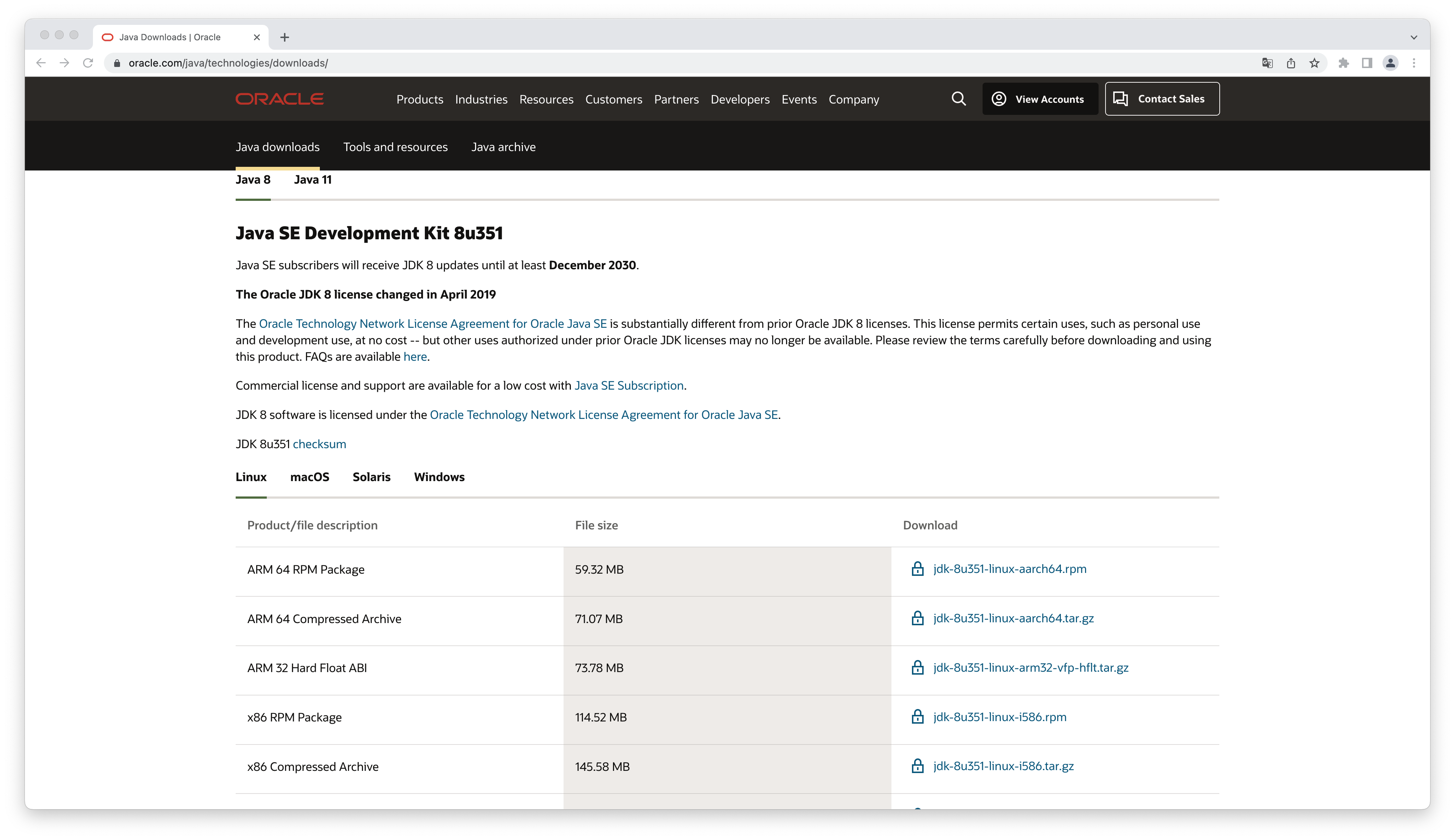Open the Resources menu
This screenshot has width=1455, height=840.
pyautogui.click(x=546, y=99)
